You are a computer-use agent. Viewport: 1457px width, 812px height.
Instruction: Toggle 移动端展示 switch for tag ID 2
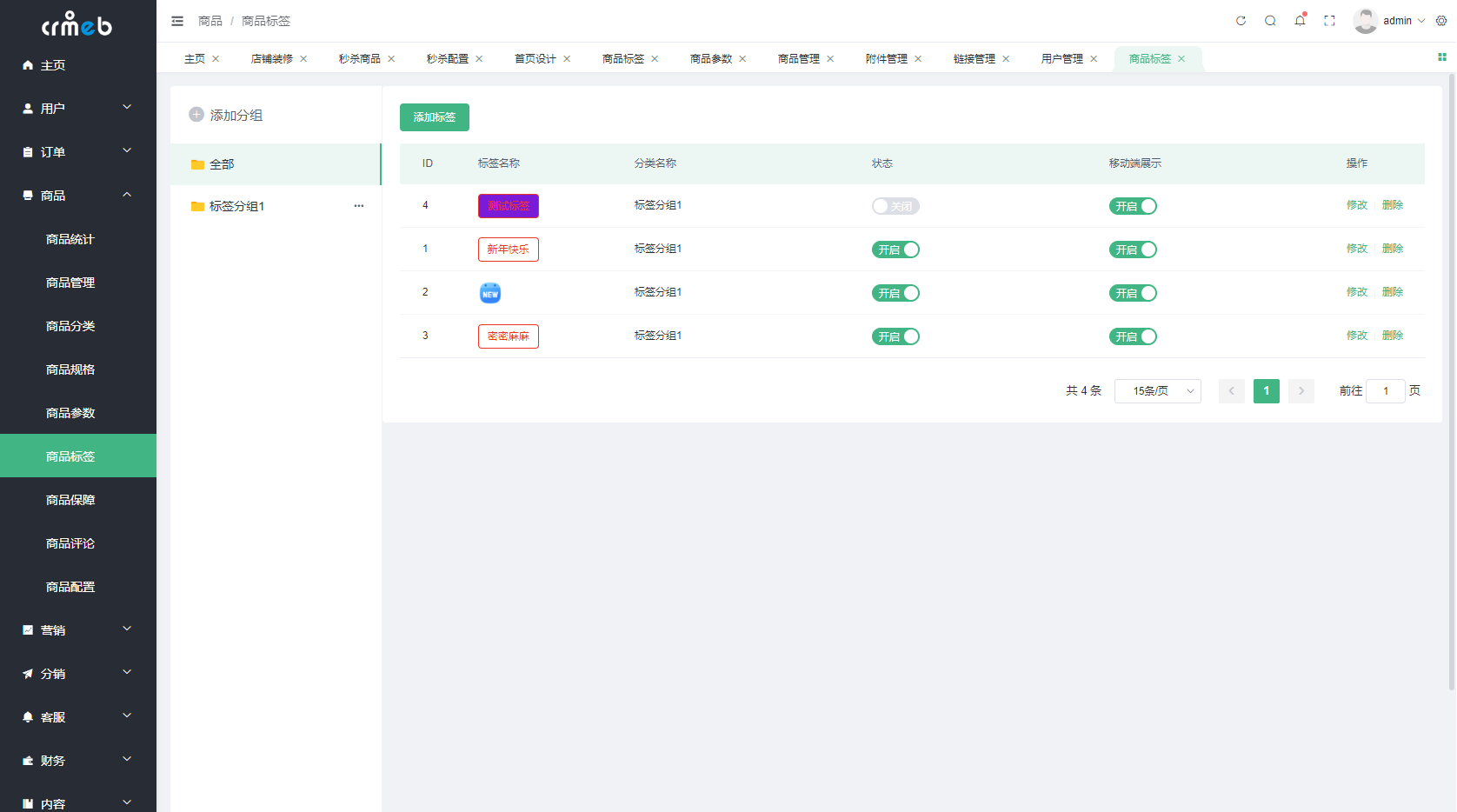pyautogui.click(x=1133, y=293)
